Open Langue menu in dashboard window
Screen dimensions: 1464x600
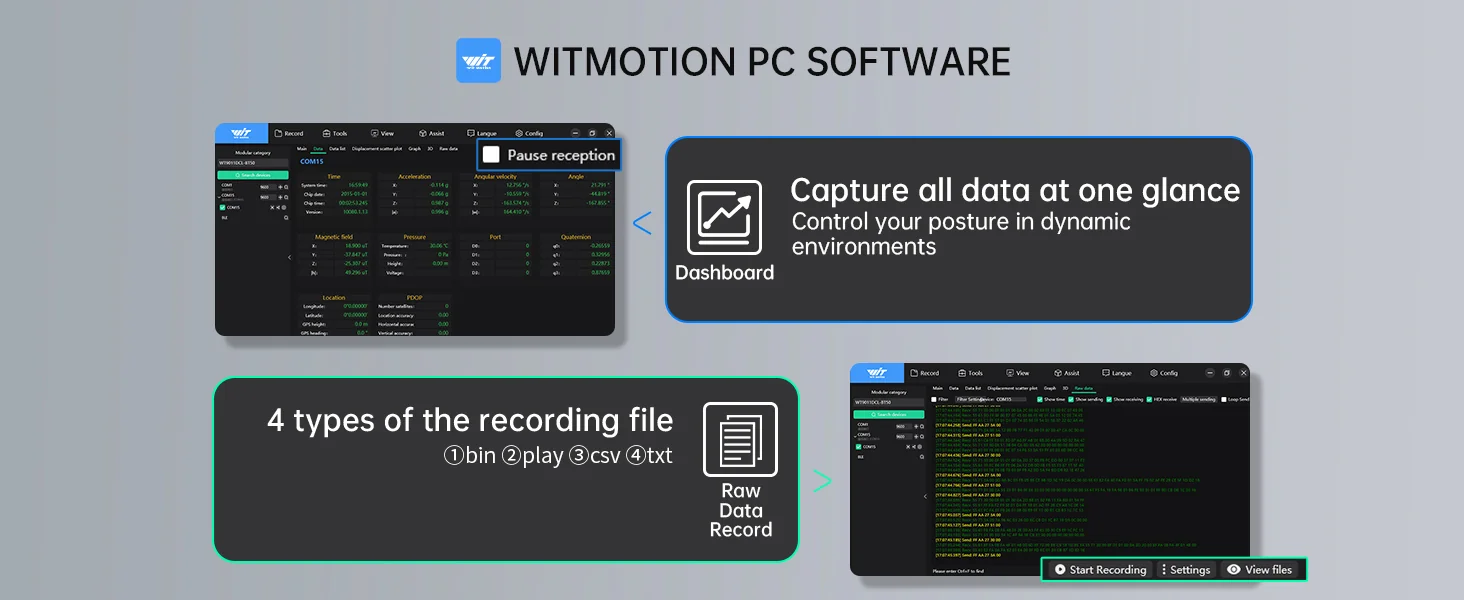tap(481, 133)
